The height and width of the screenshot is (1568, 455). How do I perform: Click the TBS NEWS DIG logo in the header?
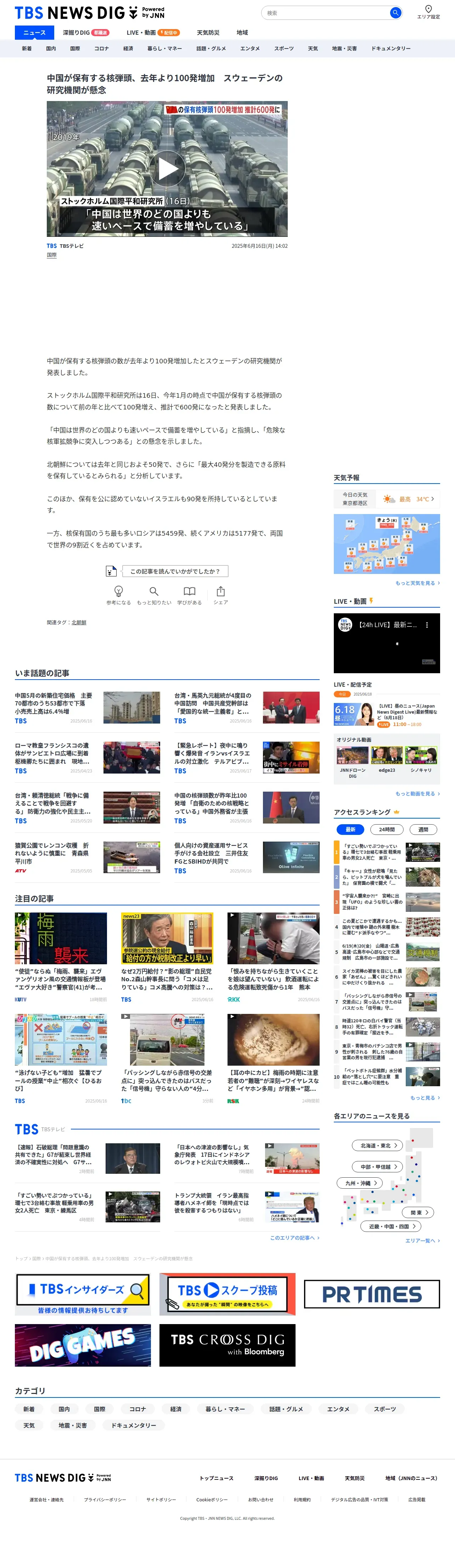[89, 13]
